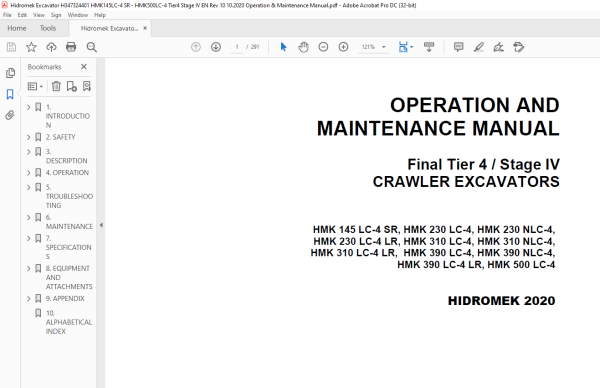The image size is (600, 388).
Task: Open the Fill and Sign tool
Action: pyautogui.click(x=499, y=47)
